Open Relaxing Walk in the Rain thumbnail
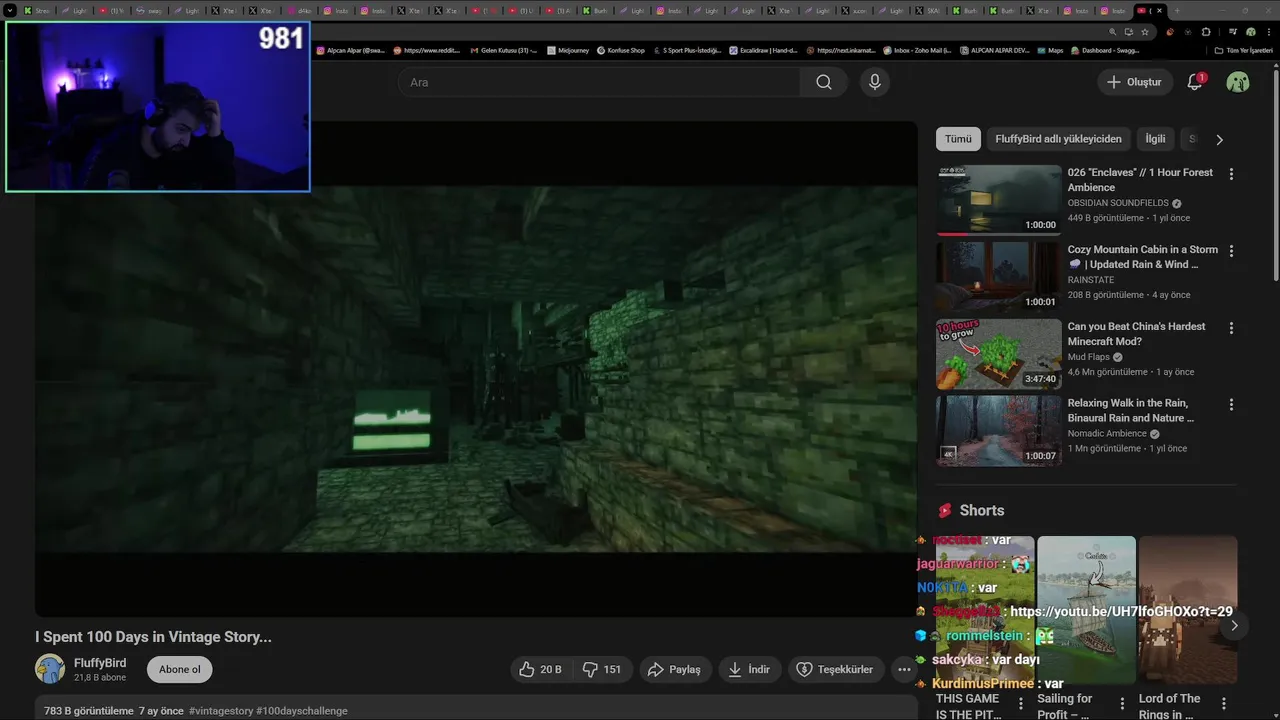This screenshot has height=720, width=1280. pos(999,431)
